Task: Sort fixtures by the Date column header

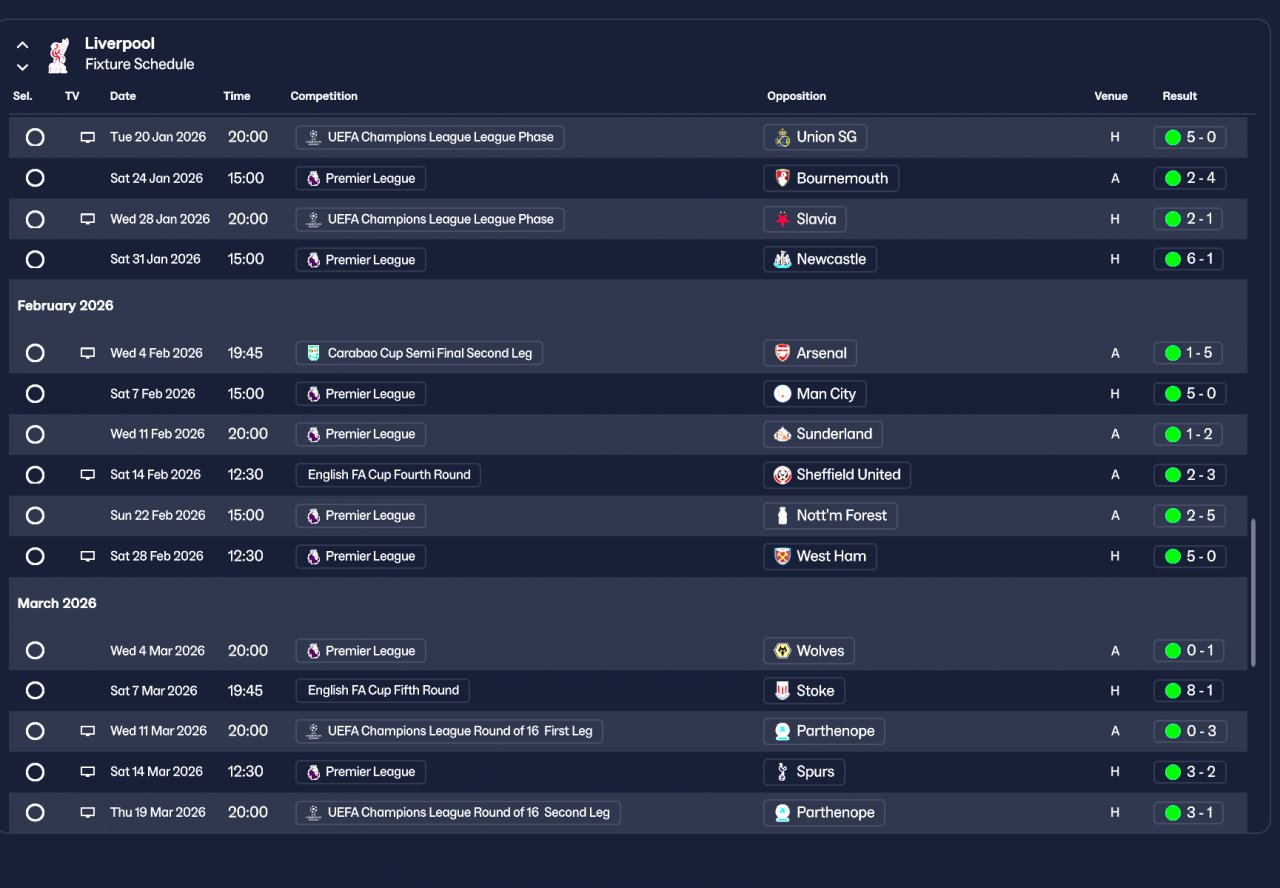Action: 123,96
